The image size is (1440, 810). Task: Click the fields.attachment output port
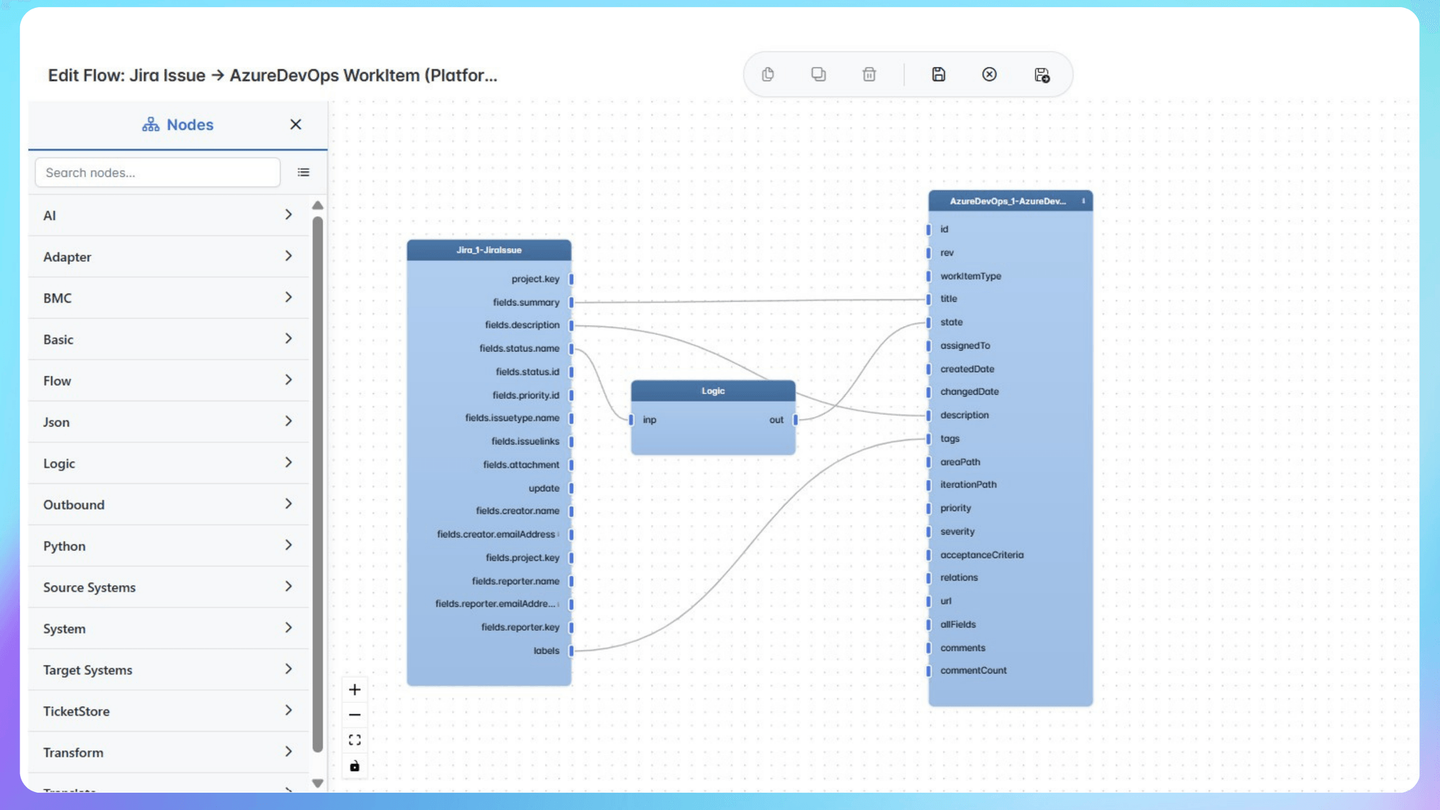click(x=571, y=465)
